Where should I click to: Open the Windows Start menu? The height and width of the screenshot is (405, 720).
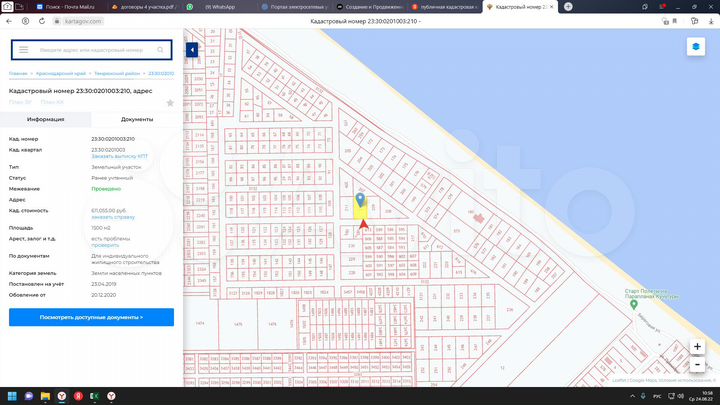pyautogui.click(x=14, y=396)
